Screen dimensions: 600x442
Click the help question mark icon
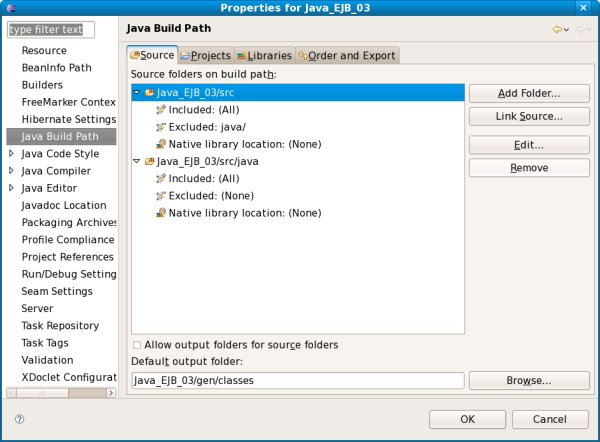coord(19,419)
